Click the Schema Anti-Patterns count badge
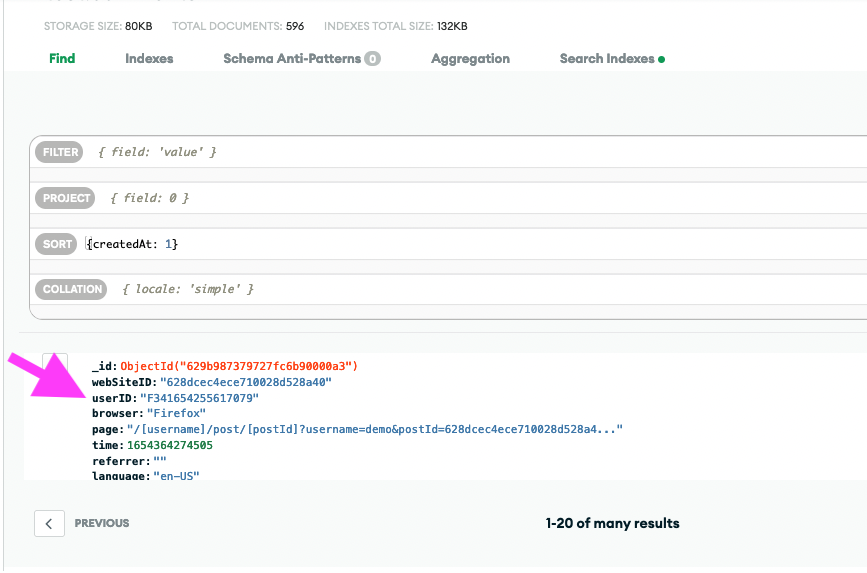Screen dimensions: 867x573 pos(372,59)
